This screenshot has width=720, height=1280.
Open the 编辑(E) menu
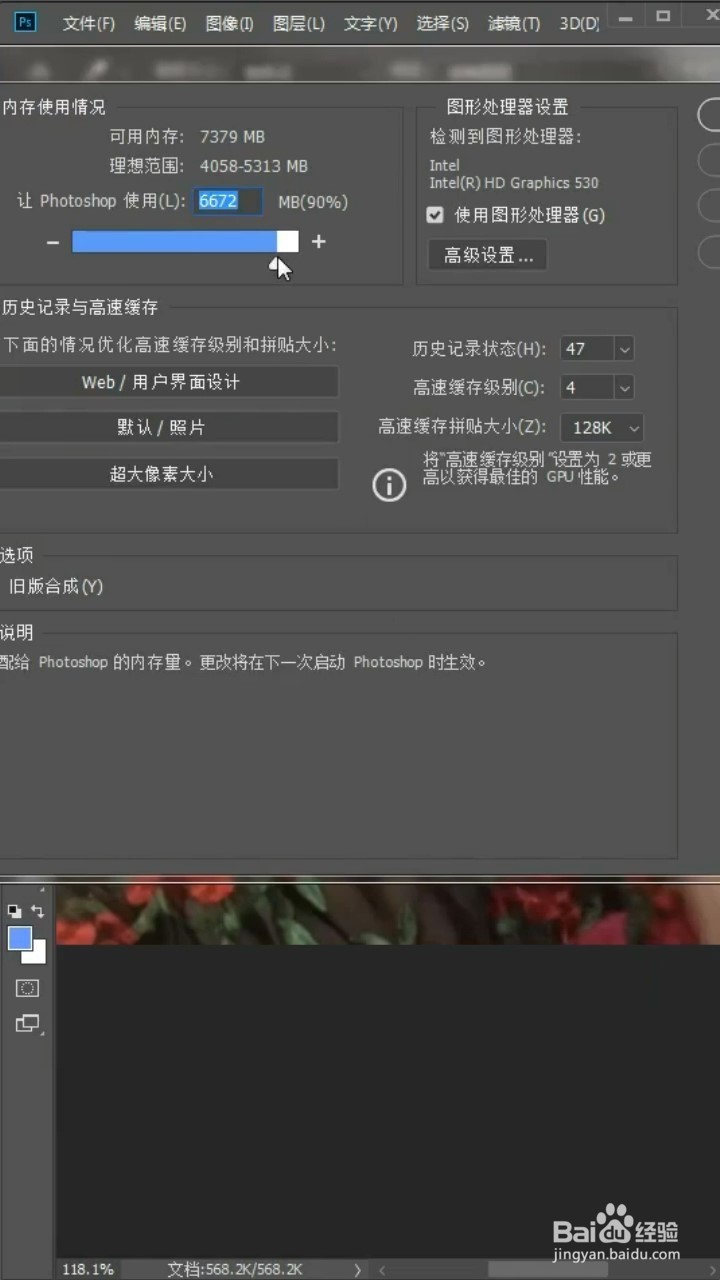pos(160,23)
